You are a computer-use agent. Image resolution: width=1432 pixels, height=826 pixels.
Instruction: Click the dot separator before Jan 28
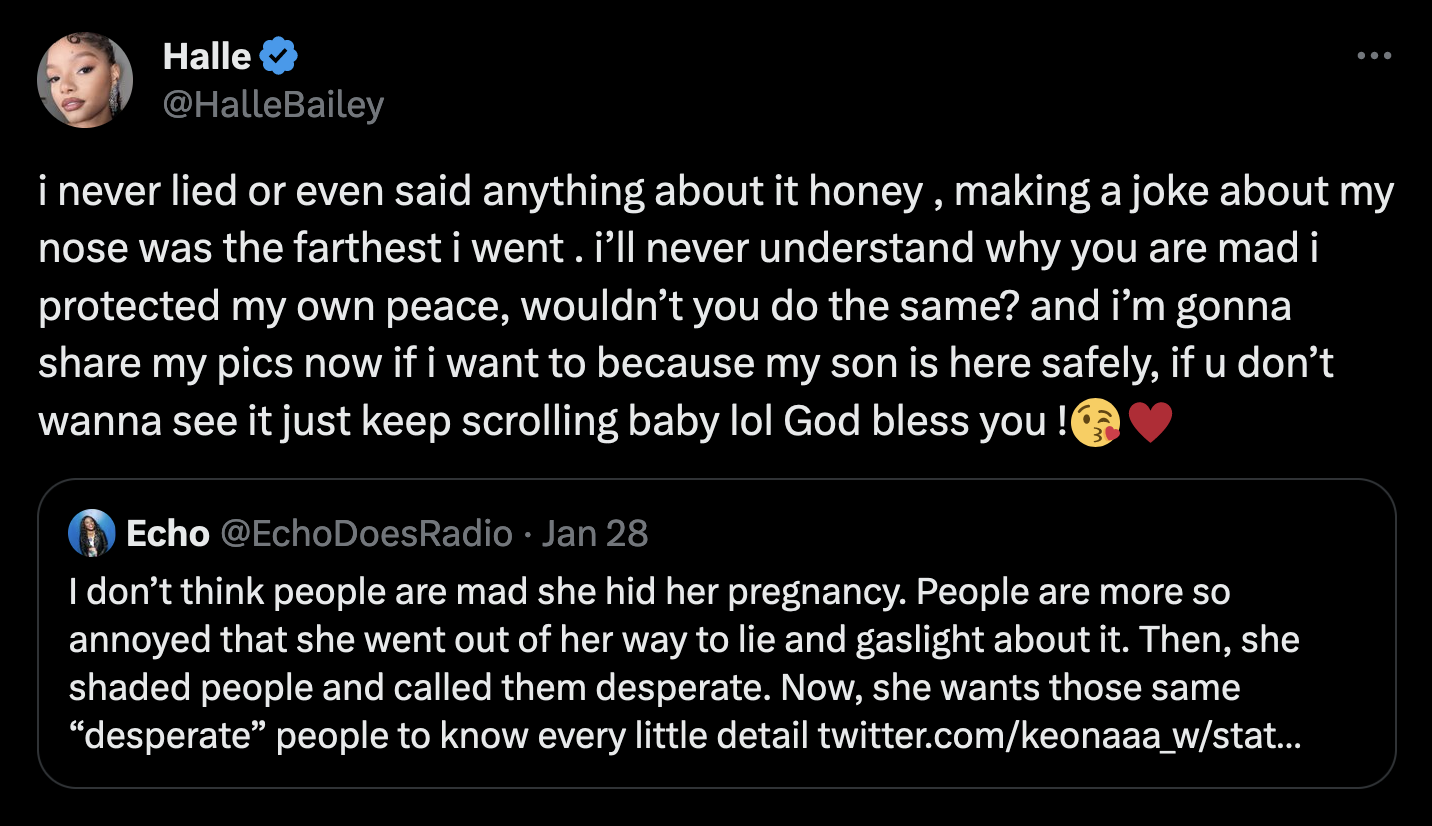click(529, 533)
